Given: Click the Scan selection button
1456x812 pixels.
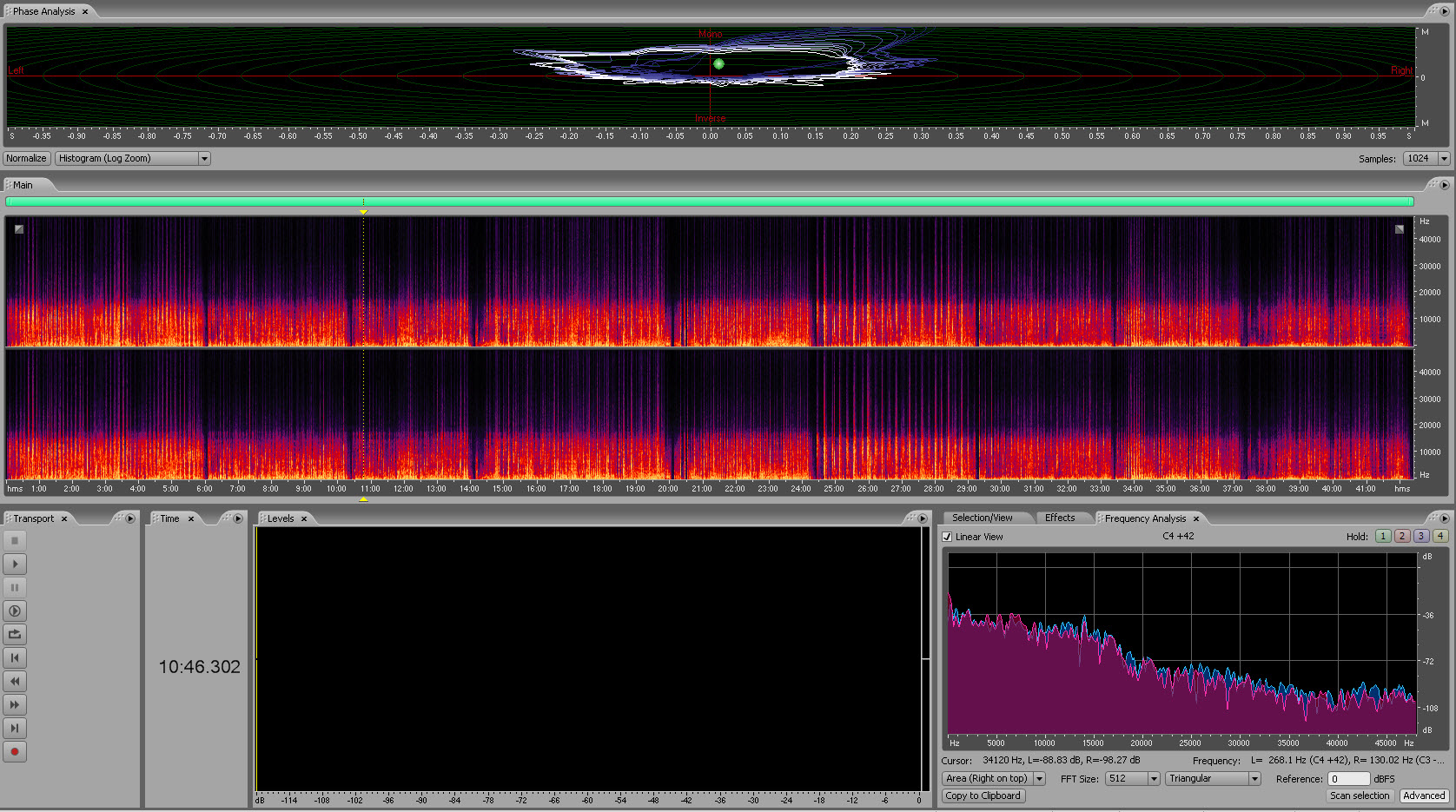Looking at the screenshot, I should pos(1360,795).
